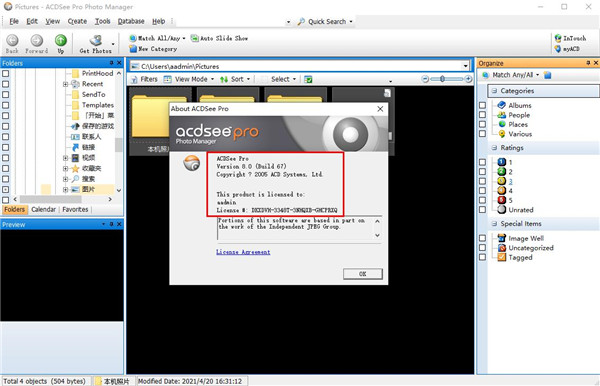Viewport: 600px width, 386px height.
Task: Switch to the Calendar tab
Action: [x=43, y=209]
